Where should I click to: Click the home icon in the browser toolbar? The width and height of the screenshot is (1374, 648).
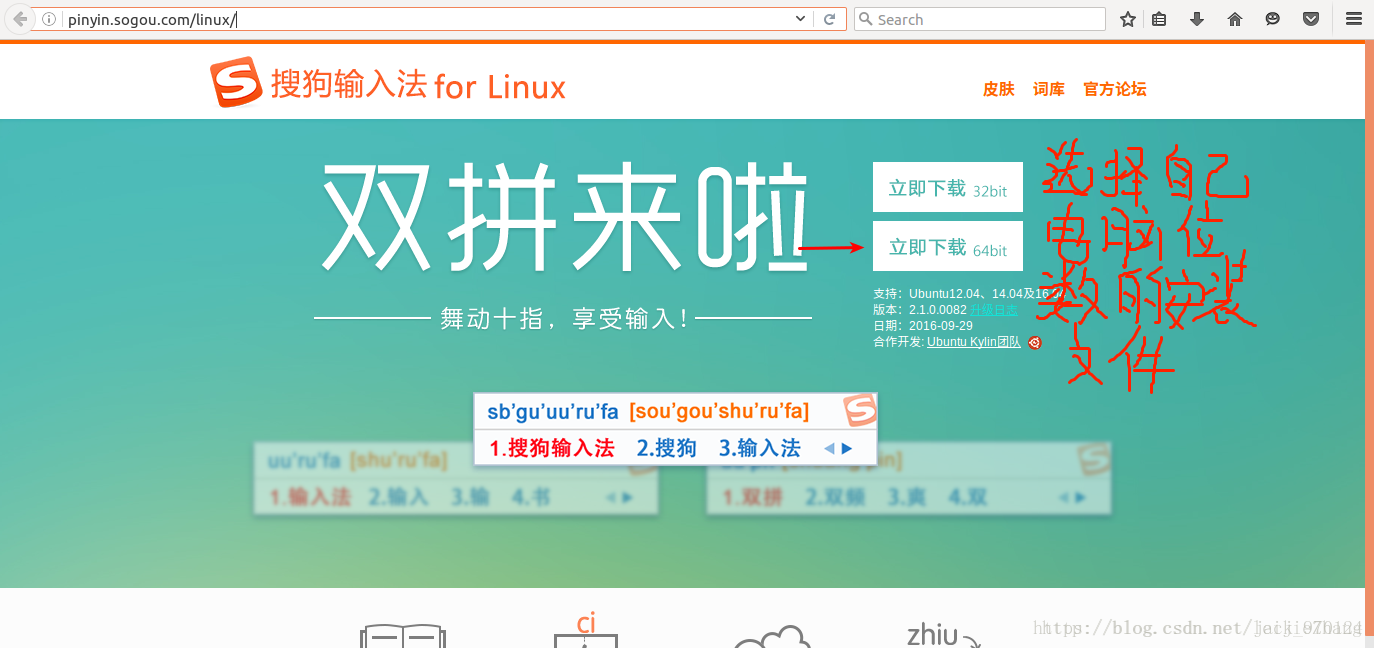click(1234, 18)
